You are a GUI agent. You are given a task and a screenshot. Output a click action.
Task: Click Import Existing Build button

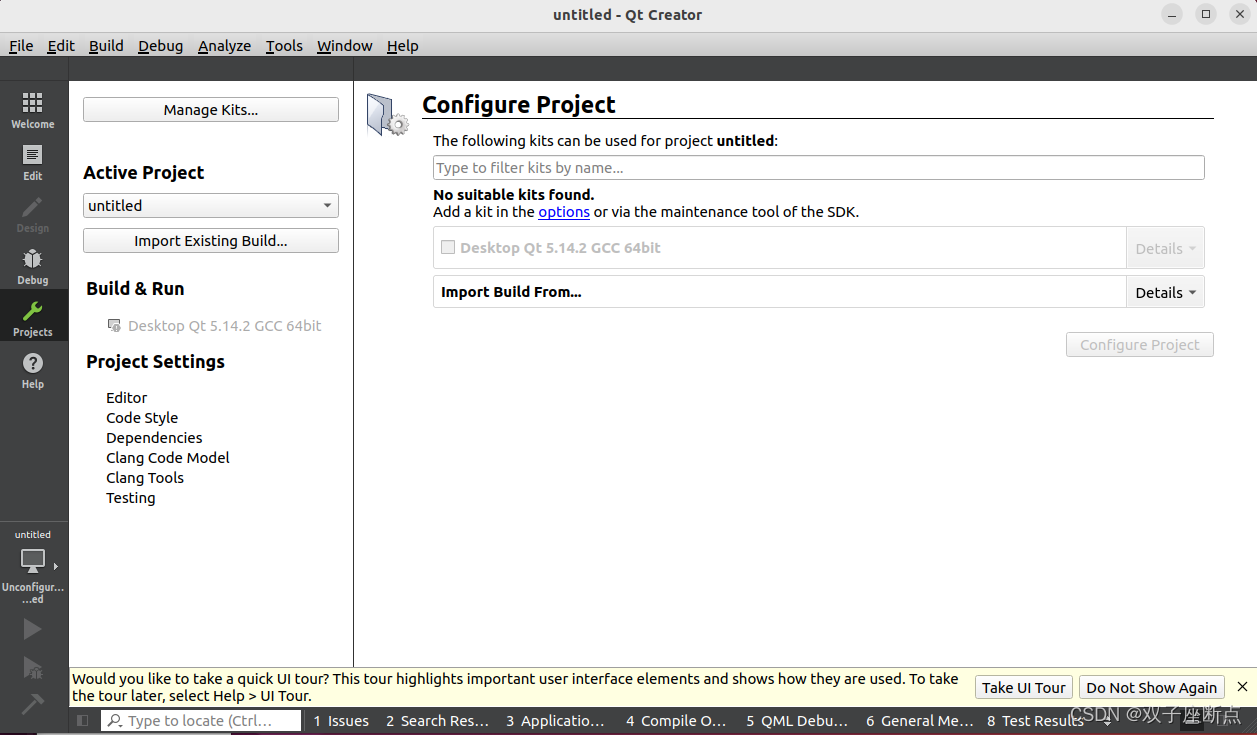[211, 241]
